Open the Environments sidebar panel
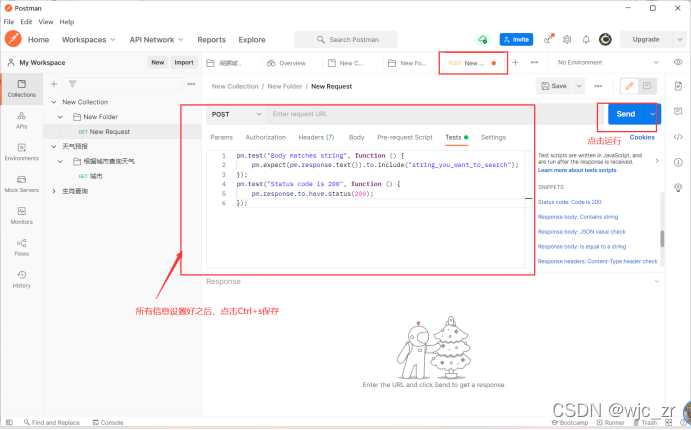 tap(21, 152)
